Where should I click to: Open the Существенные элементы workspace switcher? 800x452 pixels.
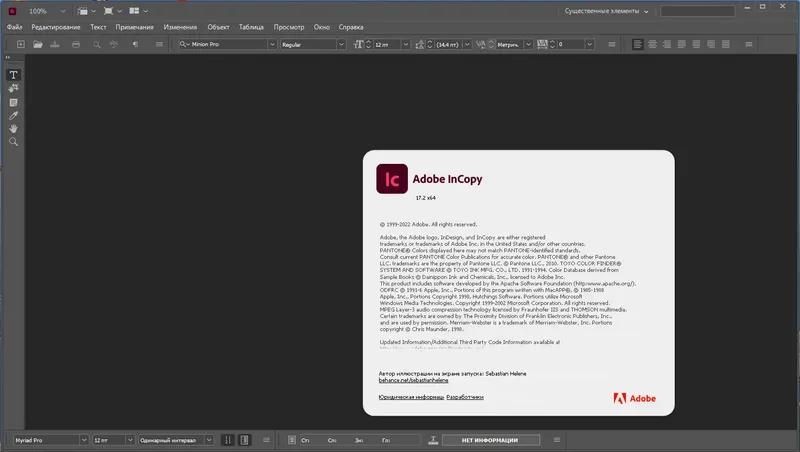tap(606, 11)
